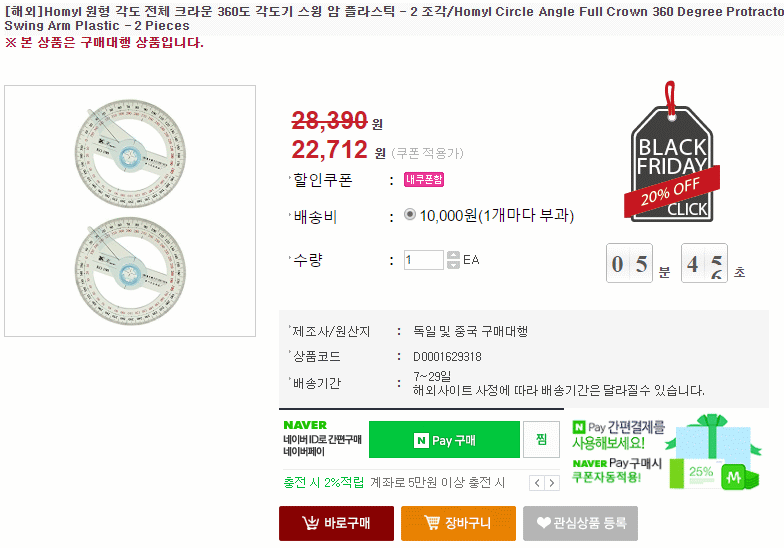Click the quantity input field
The image size is (784, 548).
point(424,260)
